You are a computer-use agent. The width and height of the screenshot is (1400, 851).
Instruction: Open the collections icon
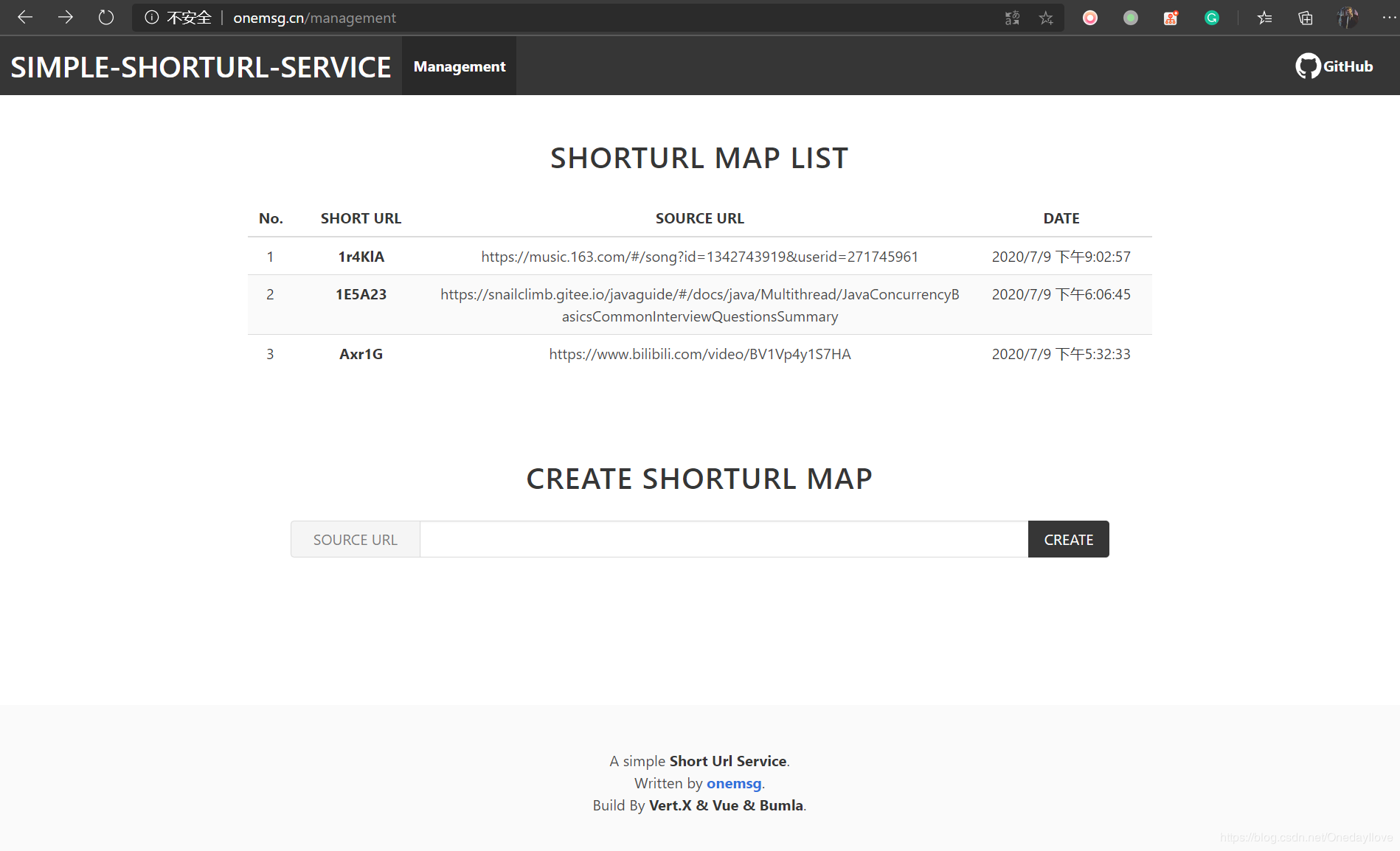pyautogui.click(x=1306, y=18)
